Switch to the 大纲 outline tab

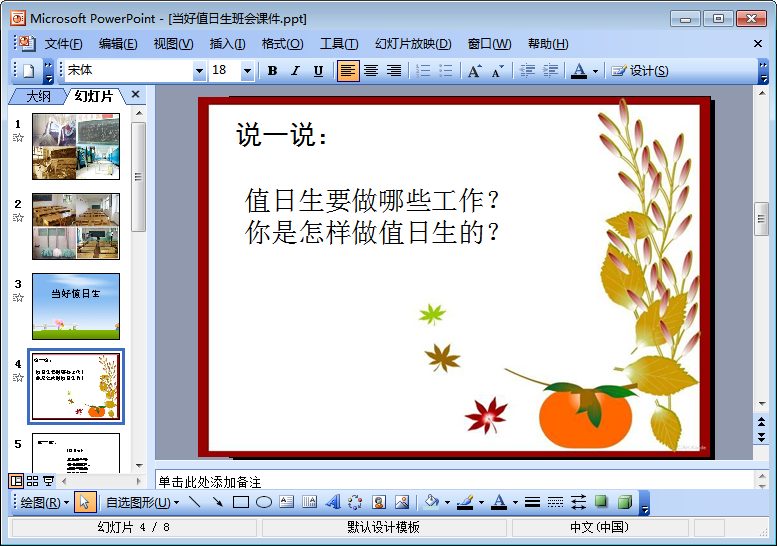pos(38,96)
